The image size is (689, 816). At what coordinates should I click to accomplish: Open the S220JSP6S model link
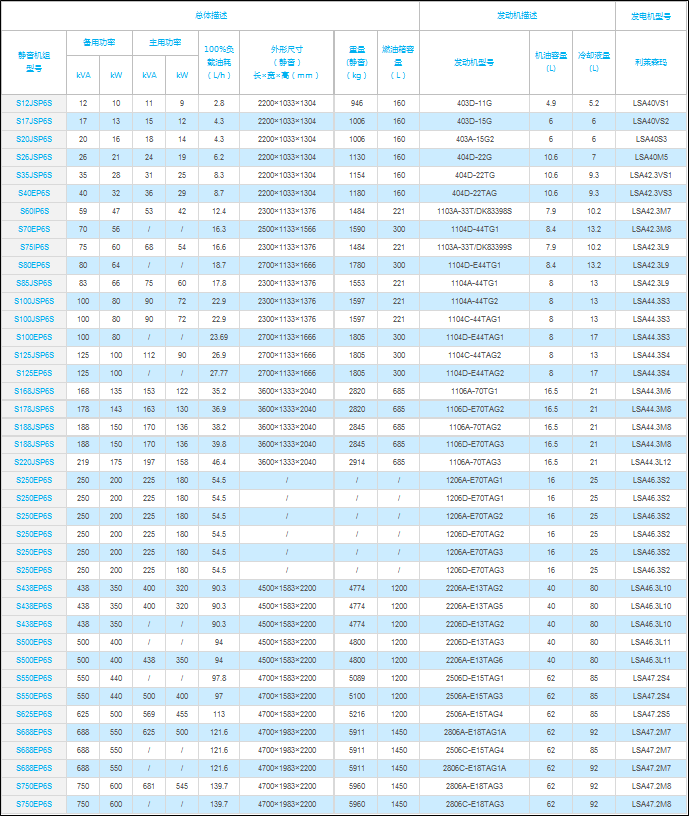pos(35,463)
